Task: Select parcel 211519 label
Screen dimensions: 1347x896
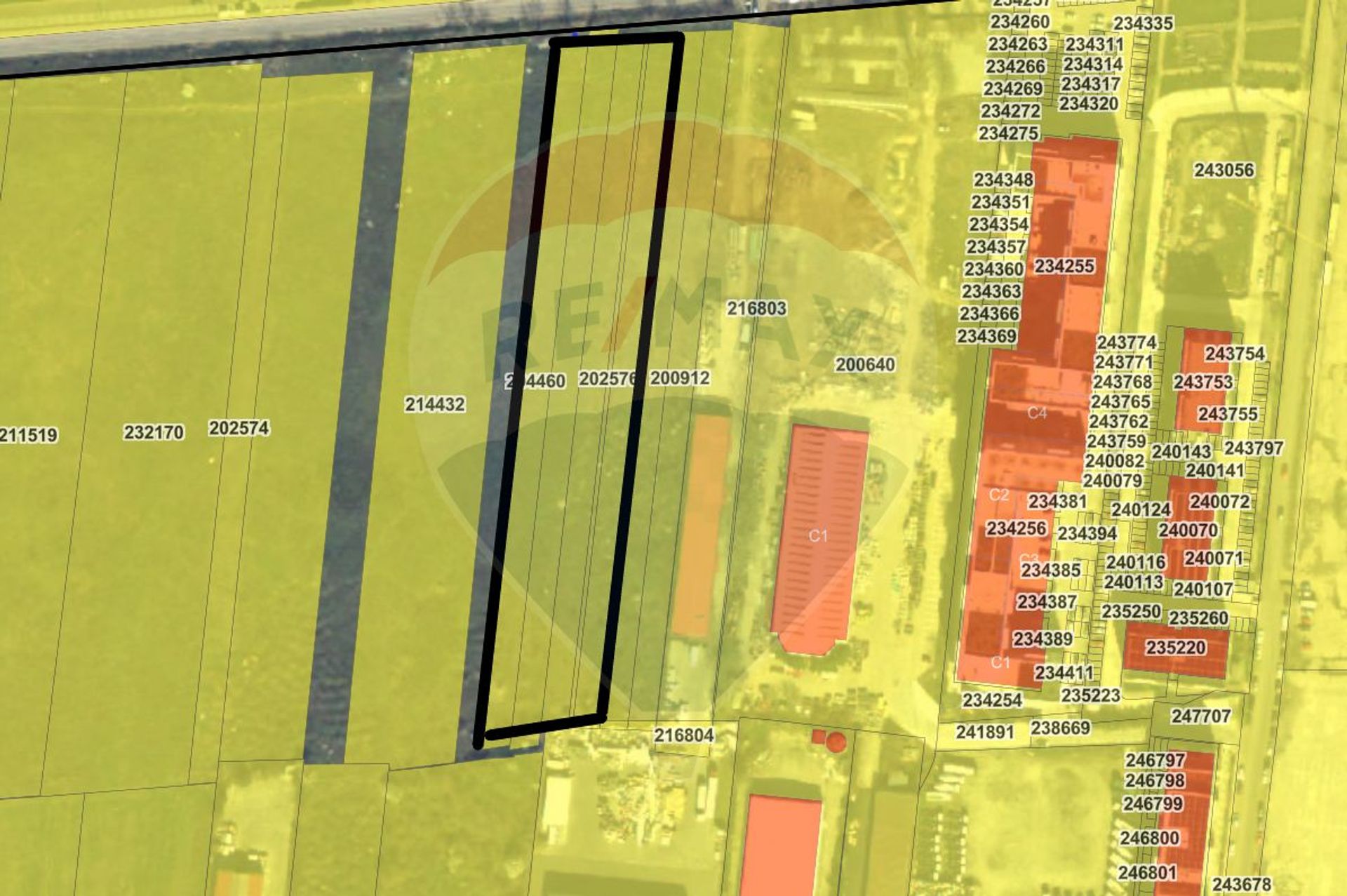Action: click(x=29, y=436)
